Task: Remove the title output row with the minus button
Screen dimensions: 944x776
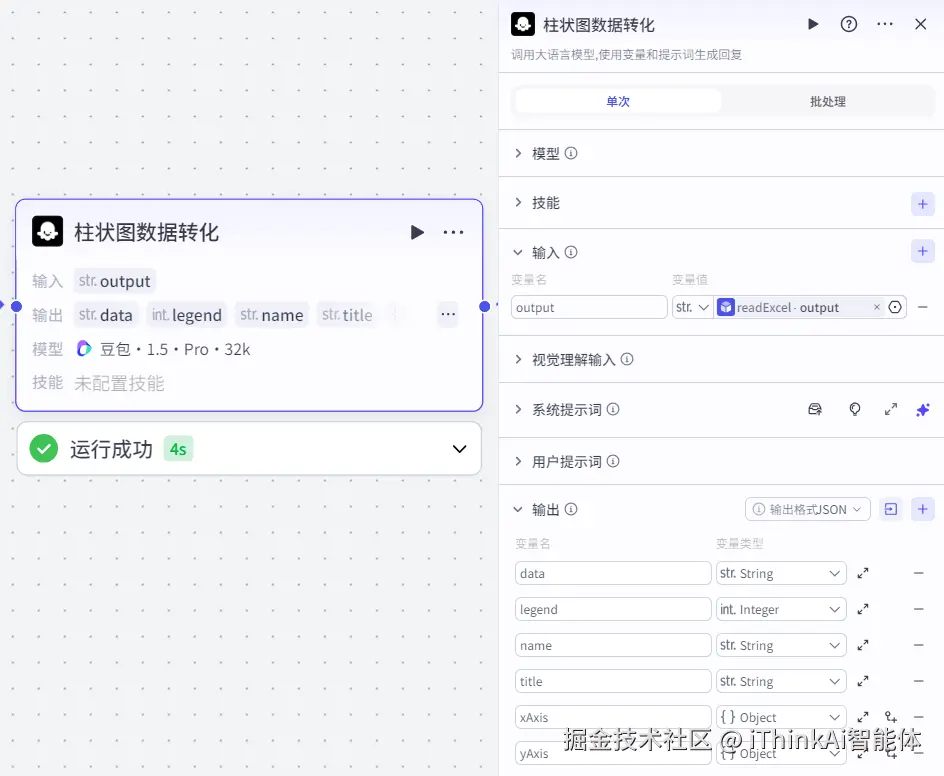Action: (918, 680)
